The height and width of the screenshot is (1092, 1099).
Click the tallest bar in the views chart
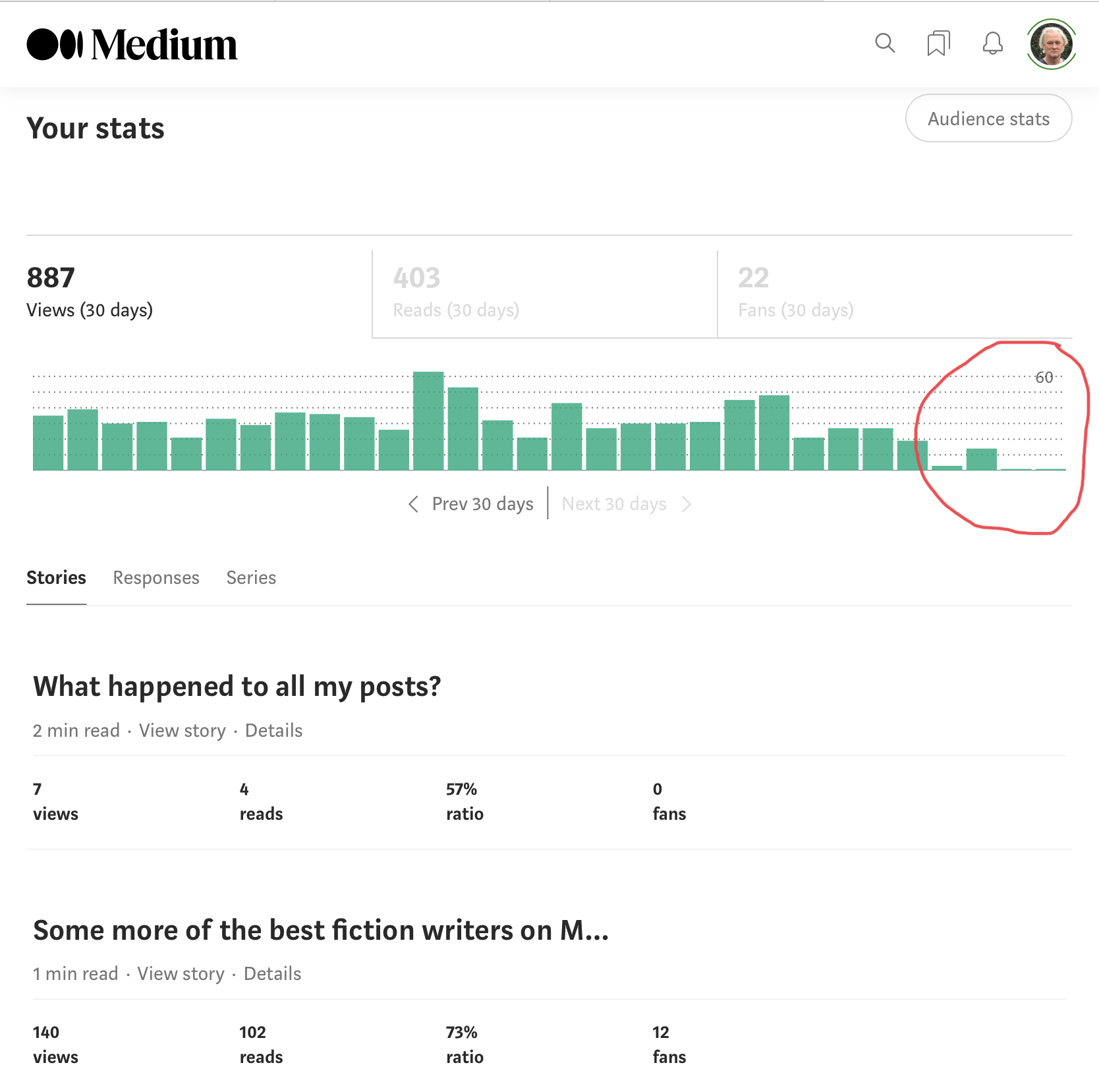click(428, 421)
